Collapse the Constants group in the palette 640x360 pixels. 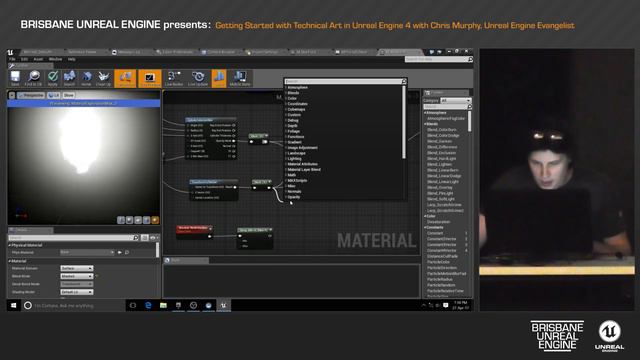point(434,227)
